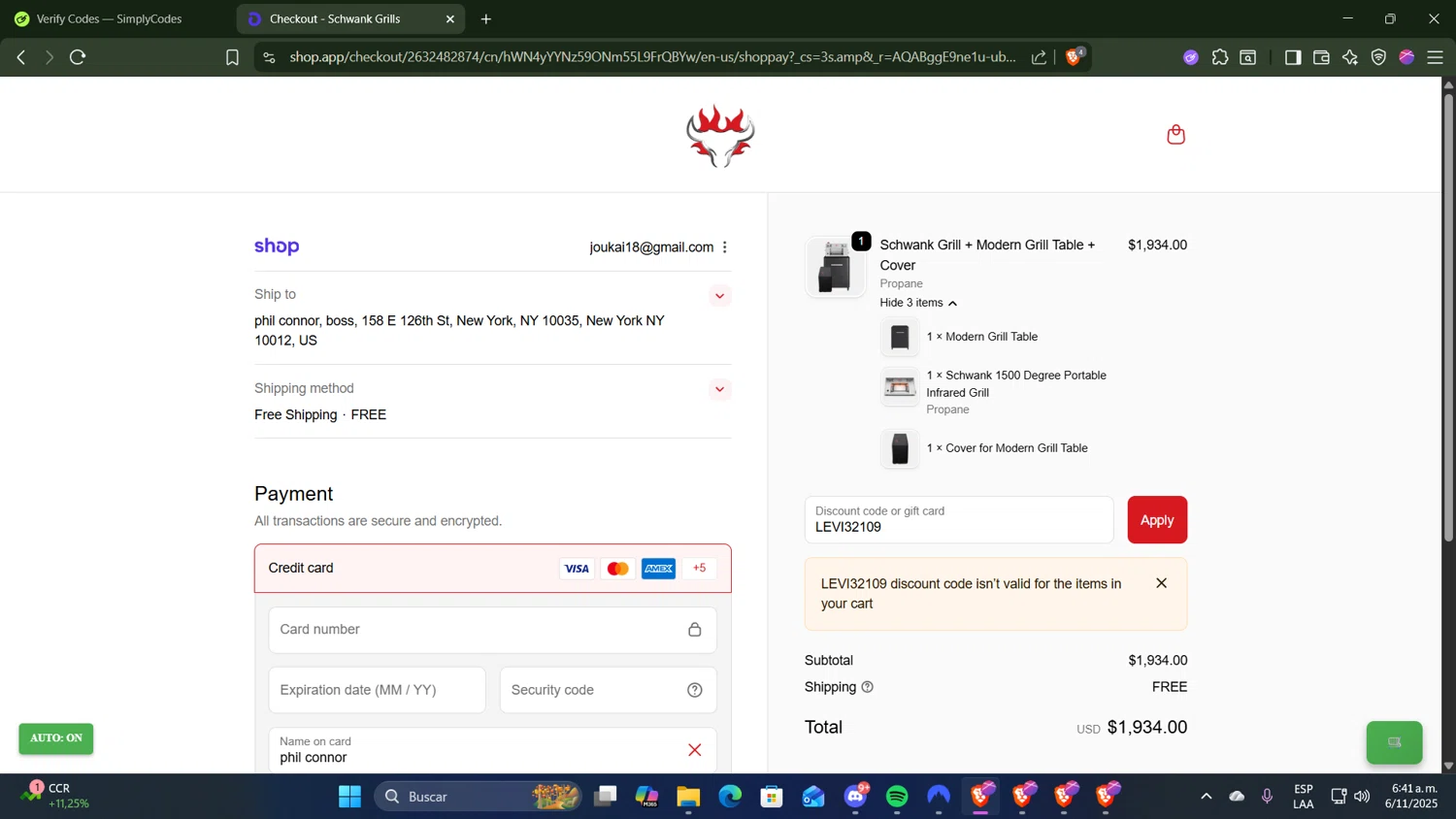The width and height of the screenshot is (1456, 819).
Task: Open Brave Wallet icon
Action: [x=1321, y=57]
